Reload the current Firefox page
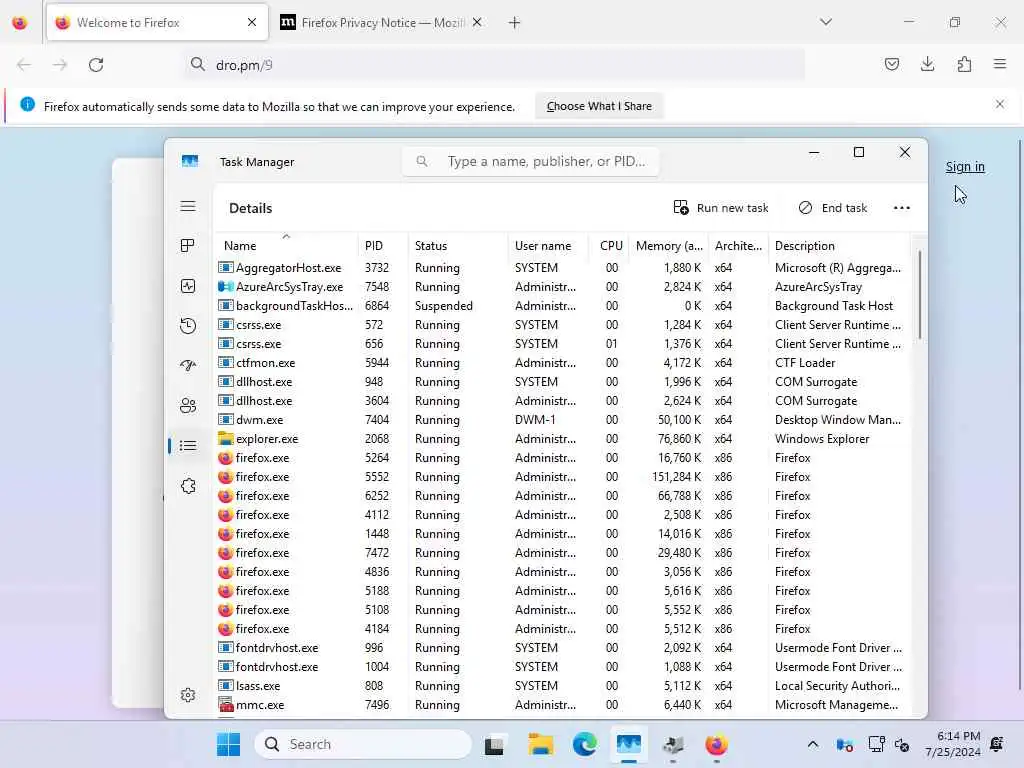Image resolution: width=1024 pixels, height=768 pixels. (96, 65)
